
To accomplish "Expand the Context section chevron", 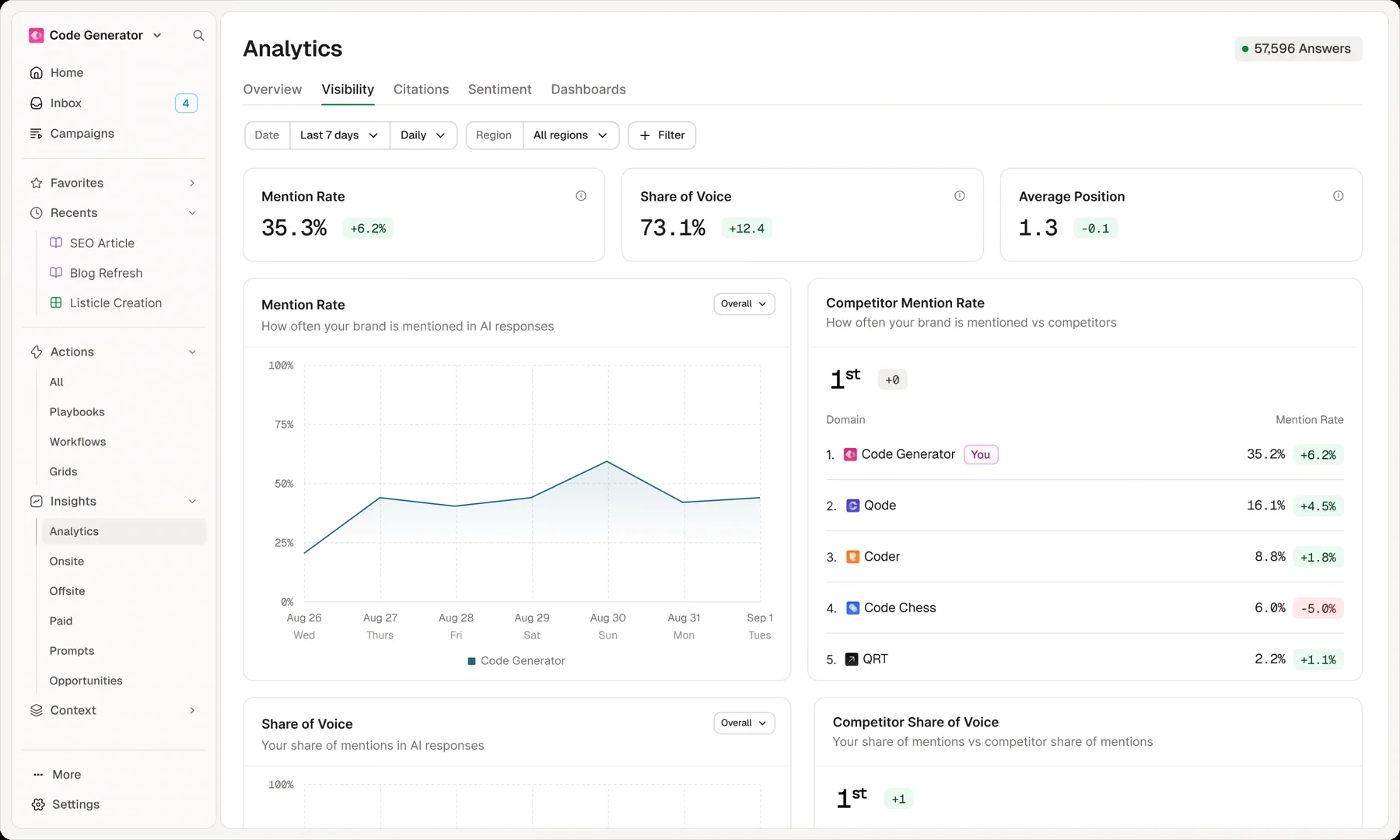I will point(192,710).
